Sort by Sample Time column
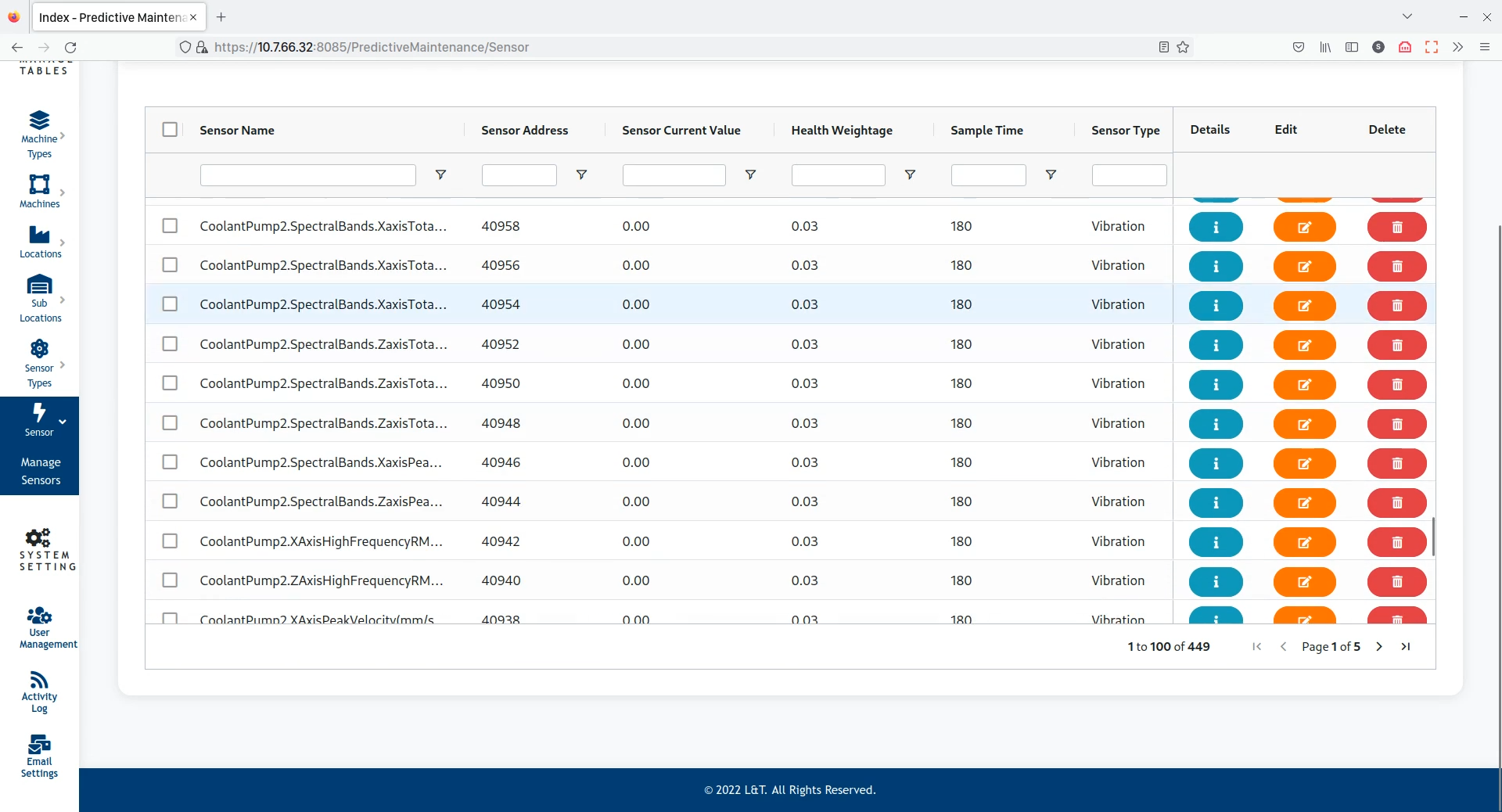The width and height of the screenshot is (1502, 812). pyautogui.click(x=987, y=131)
